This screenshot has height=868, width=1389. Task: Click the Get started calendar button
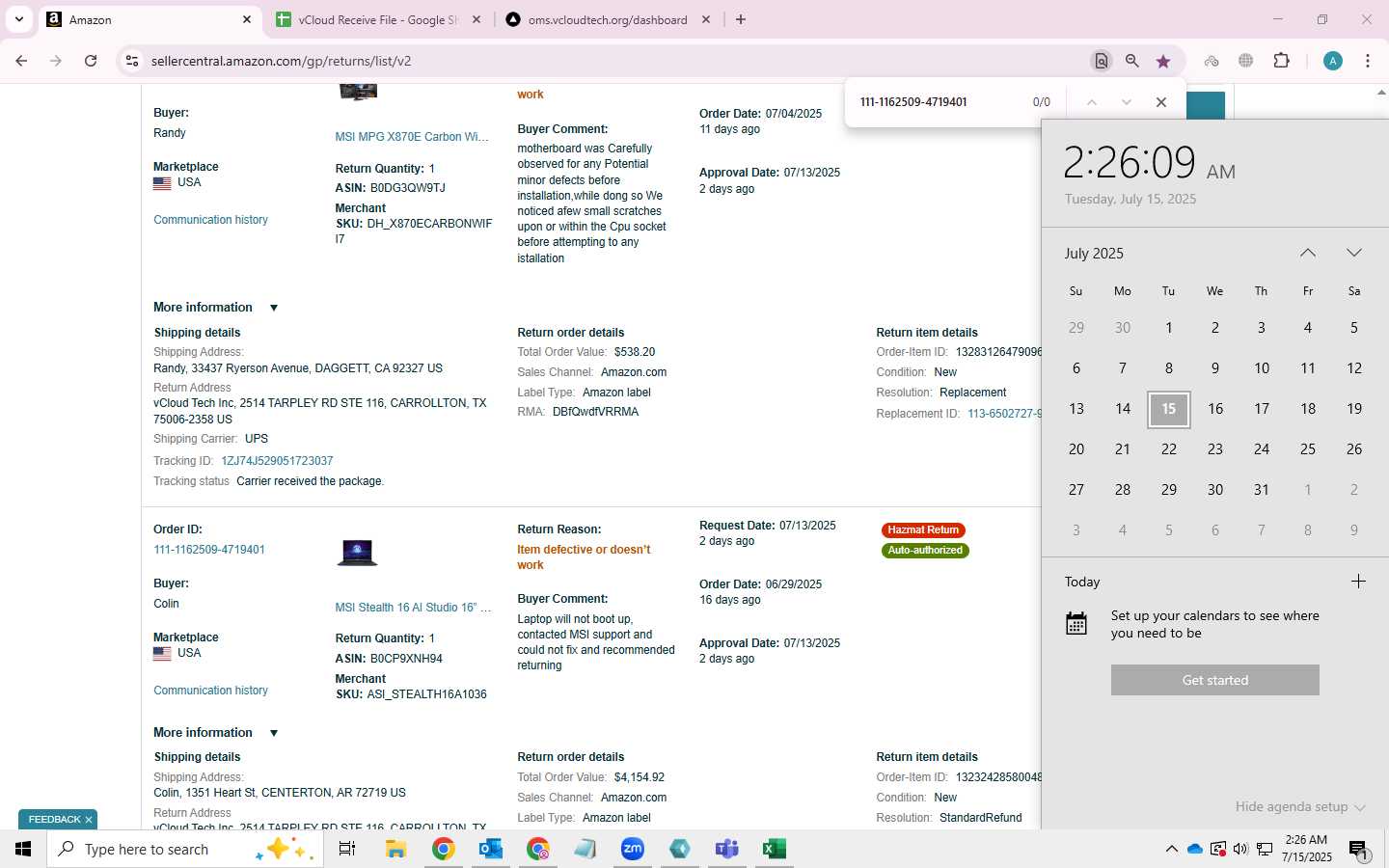tap(1215, 680)
